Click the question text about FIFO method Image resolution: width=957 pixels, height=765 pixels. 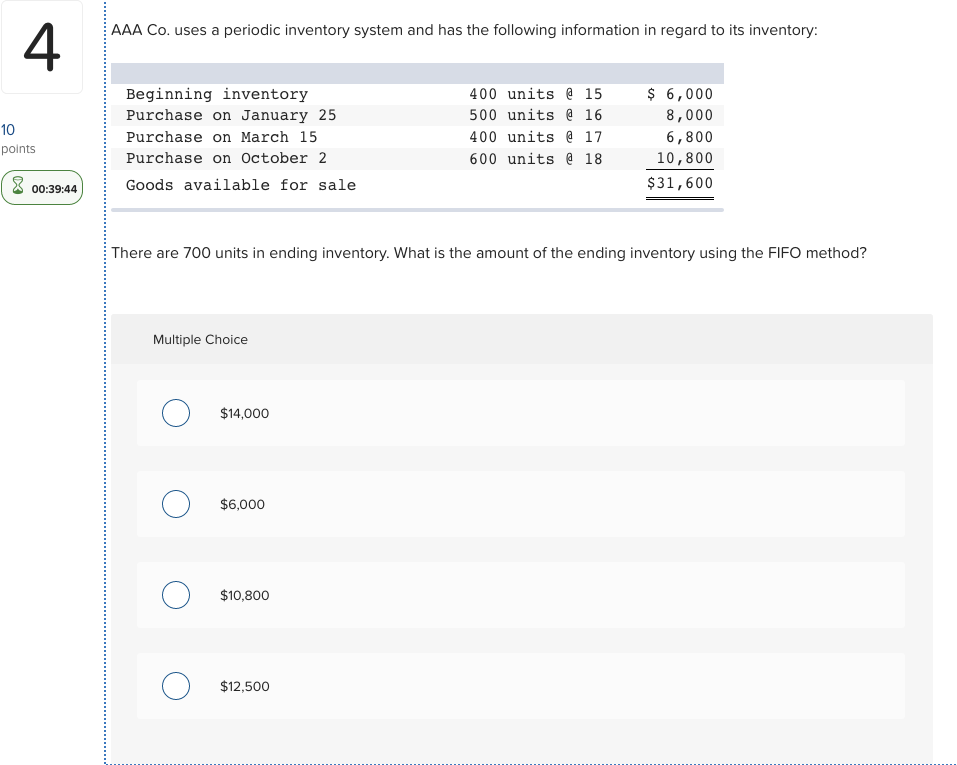[x=489, y=253]
